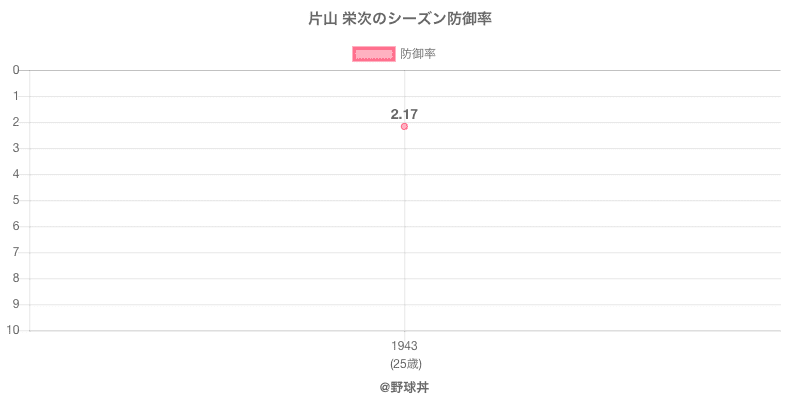The height and width of the screenshot is (400, 800).
Task: Click the 6 y-axis tick label
Action: (x=17, y=226)
